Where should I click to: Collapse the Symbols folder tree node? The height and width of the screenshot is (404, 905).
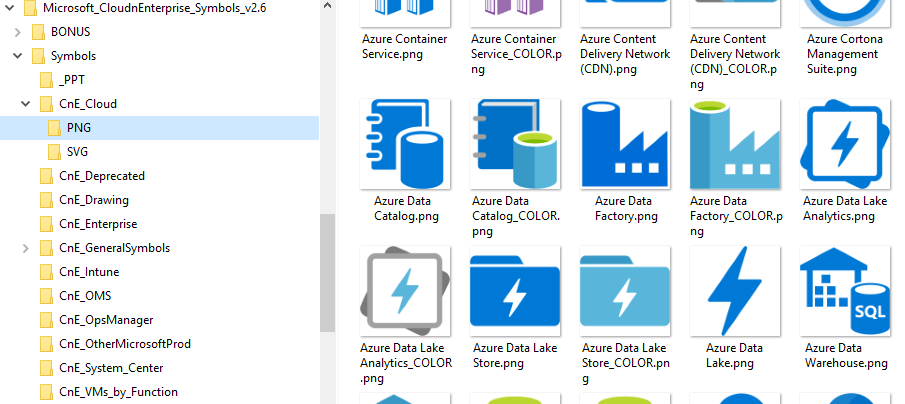click(x=17, y=56)
